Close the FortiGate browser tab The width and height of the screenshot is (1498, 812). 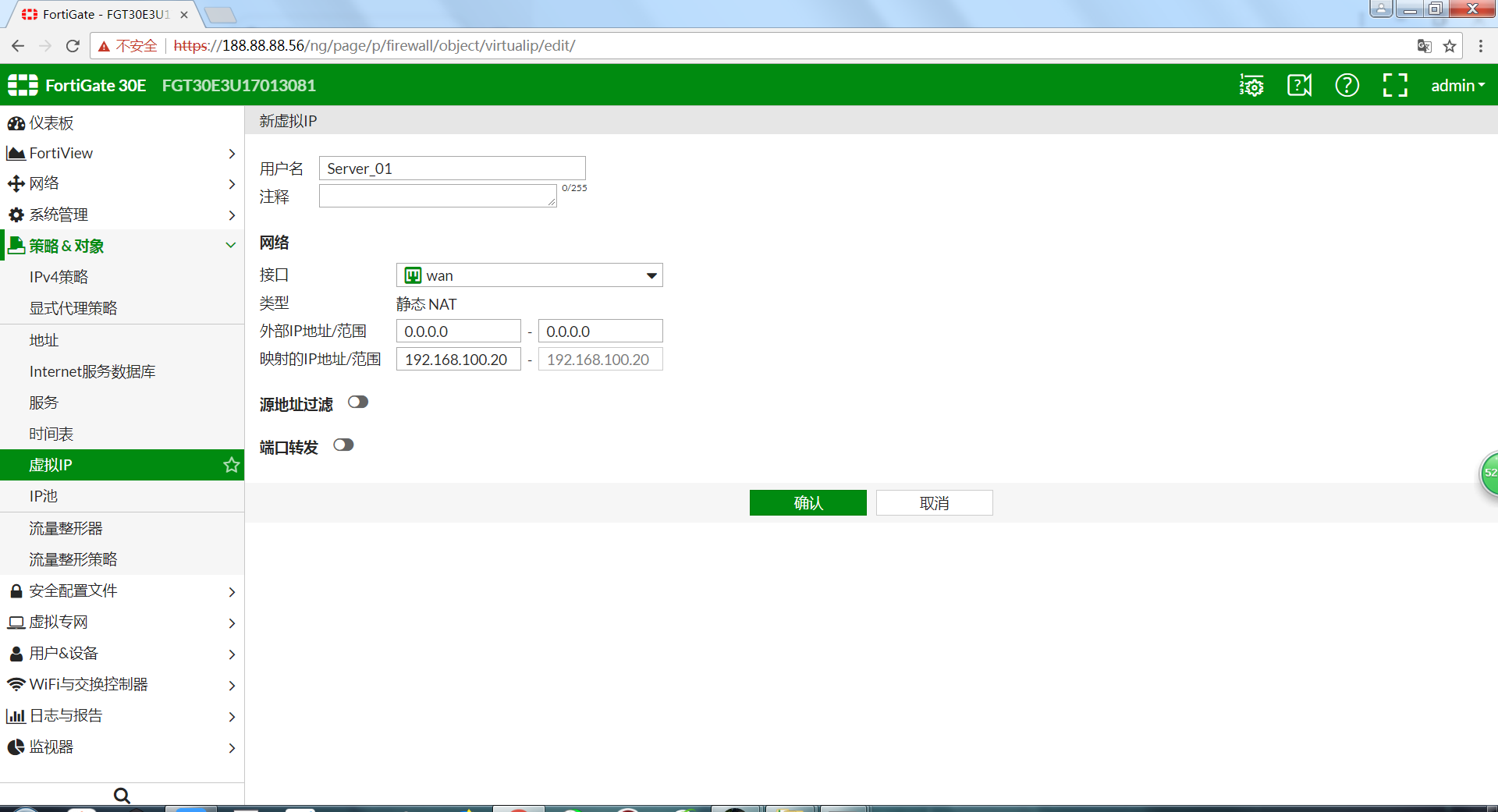click(184, 14)
